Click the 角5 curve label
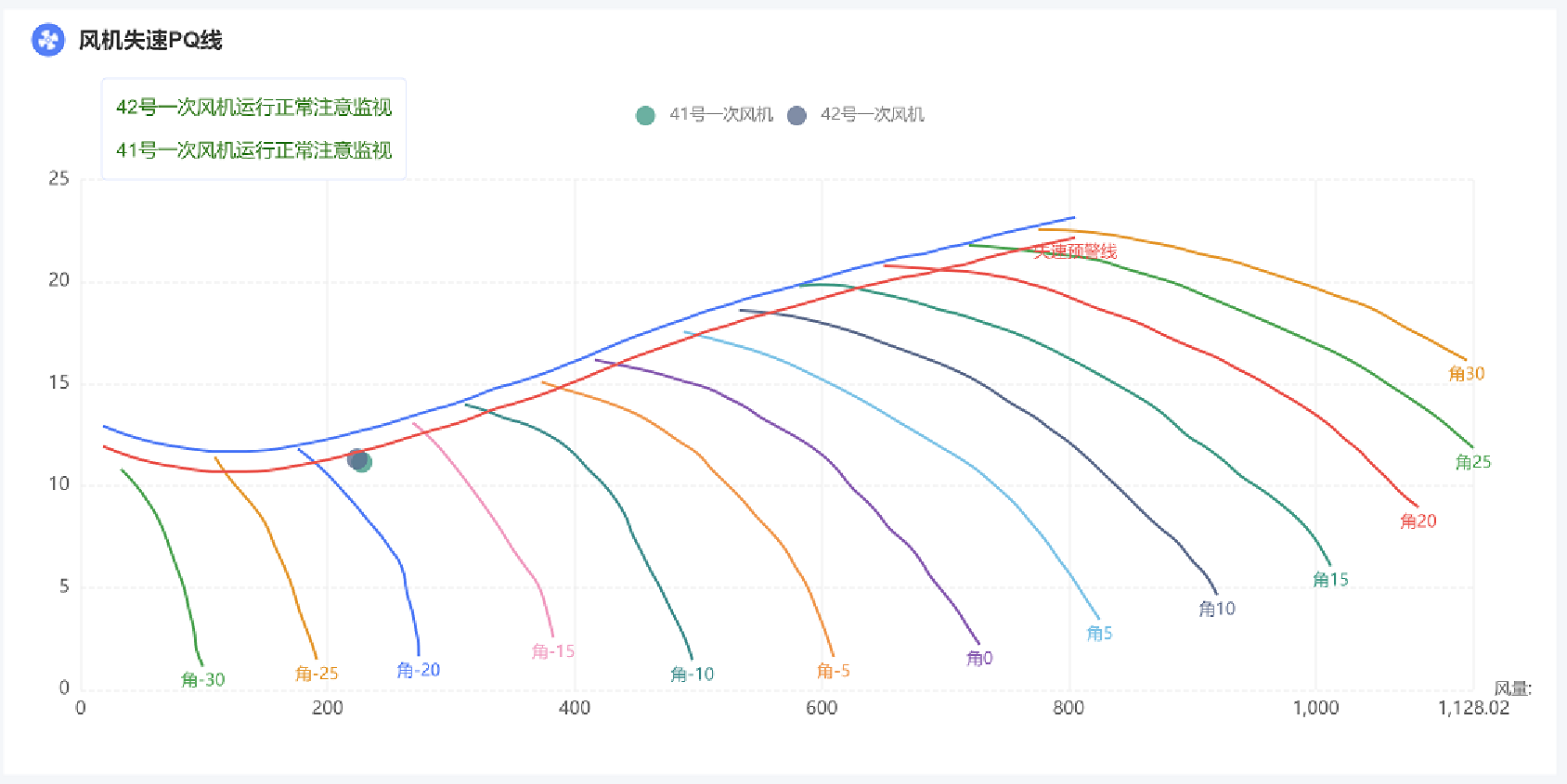1567x784 pixels. (1100, 634)
